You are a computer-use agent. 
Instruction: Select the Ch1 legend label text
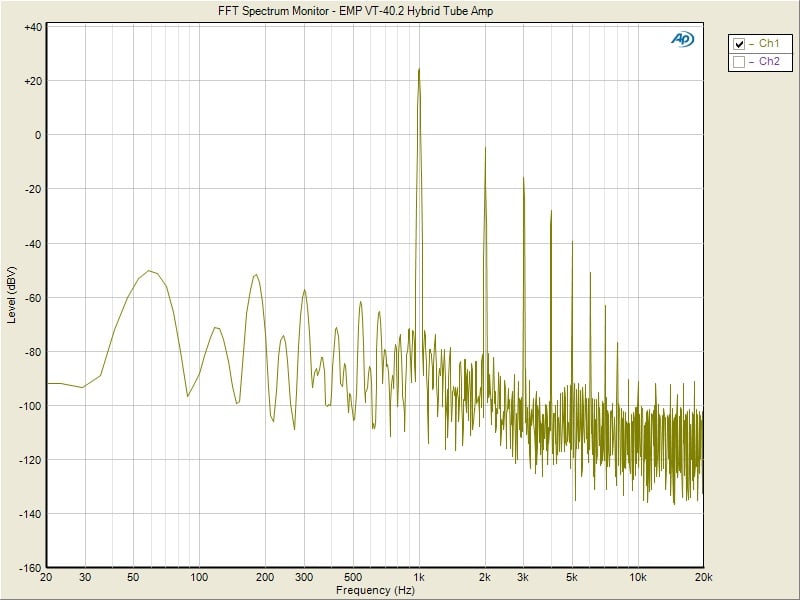pyautogui.click(x=769, y=44)
